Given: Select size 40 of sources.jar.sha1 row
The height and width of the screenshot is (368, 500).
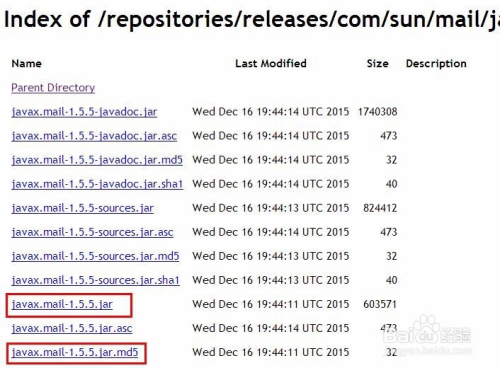Looking at the screenshot, I should point(392,280).
